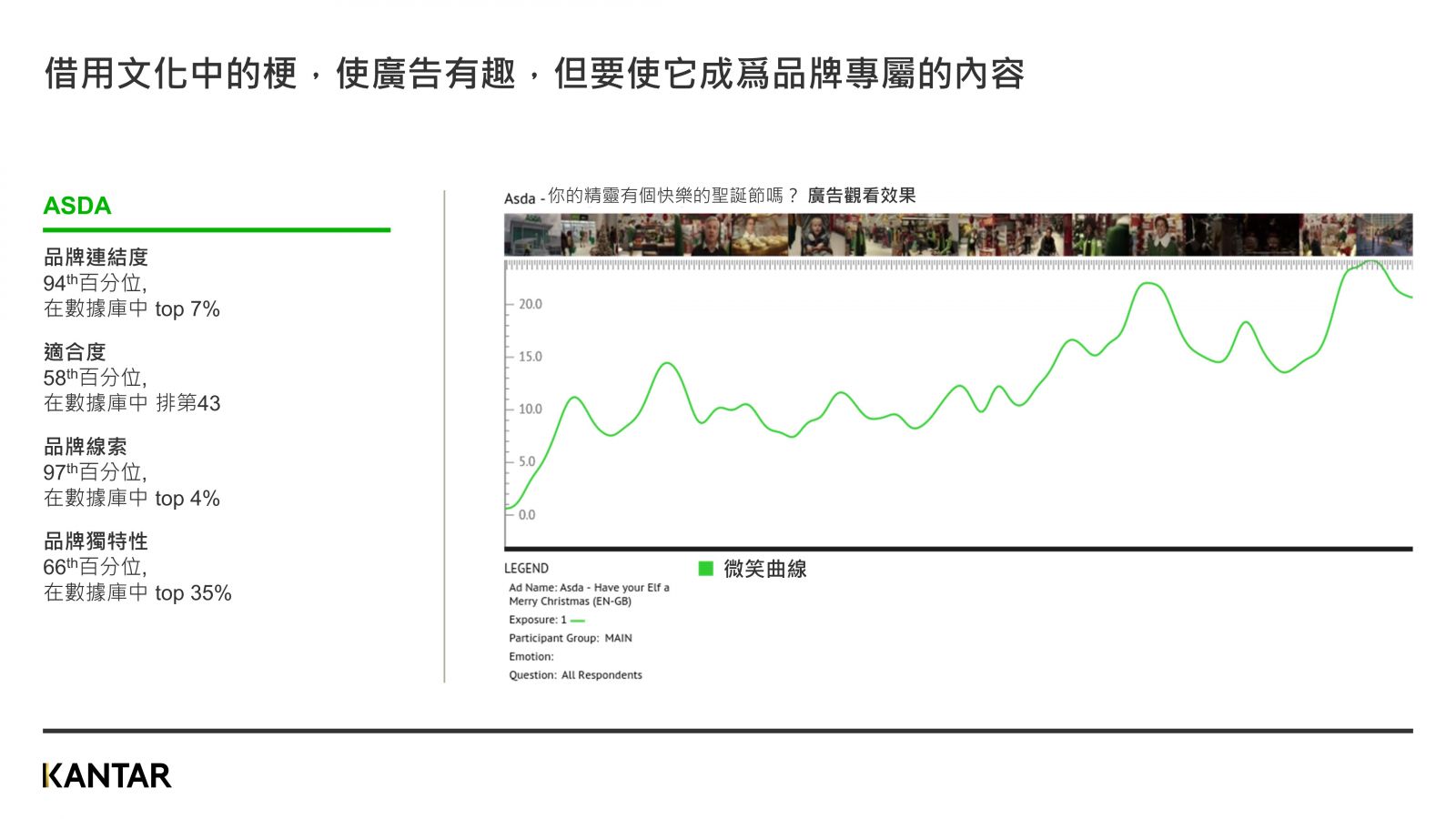Viewport: 1456px width, 819px height.
Task: Select the 品牌線索 label
Action: point(86,447)
